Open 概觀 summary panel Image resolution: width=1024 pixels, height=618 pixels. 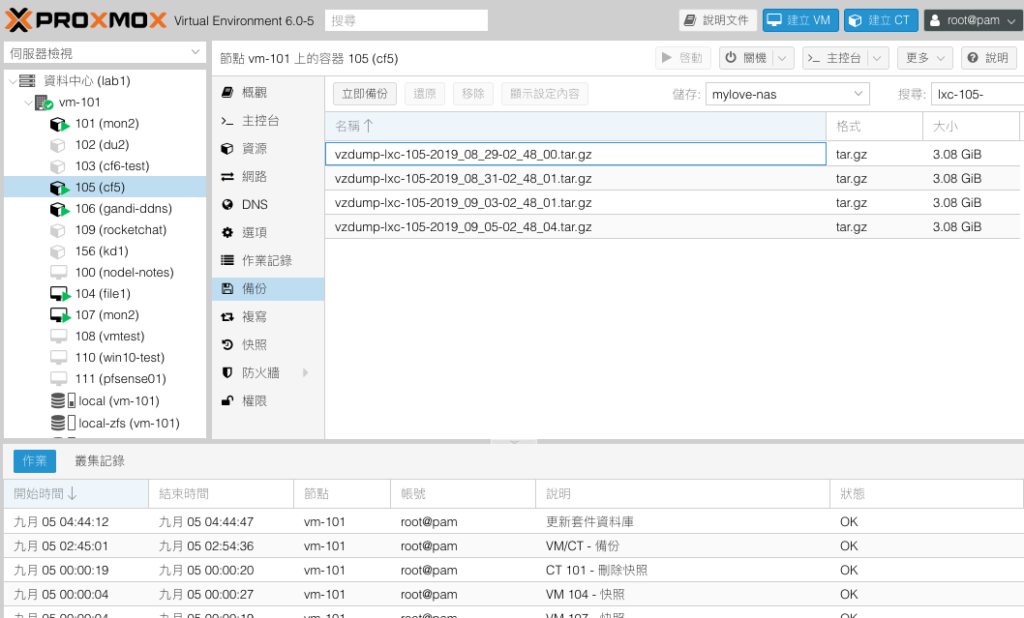268,92
